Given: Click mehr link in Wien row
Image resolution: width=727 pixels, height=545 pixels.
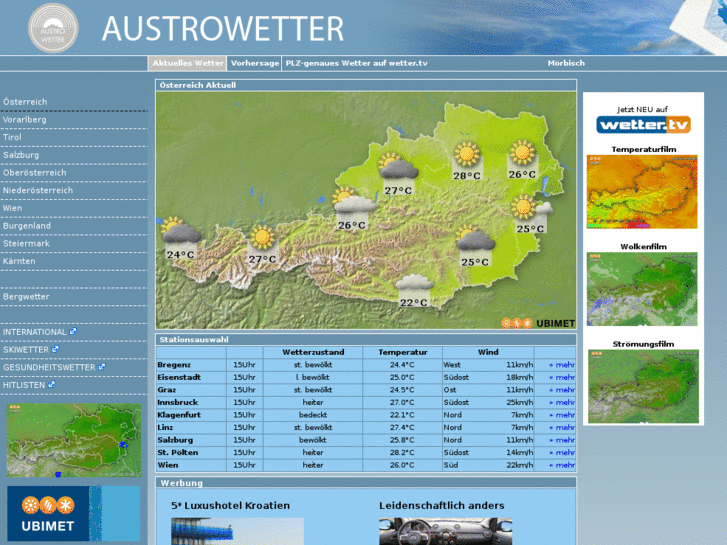Looking at the screenshot, I should tap(562, 465).
